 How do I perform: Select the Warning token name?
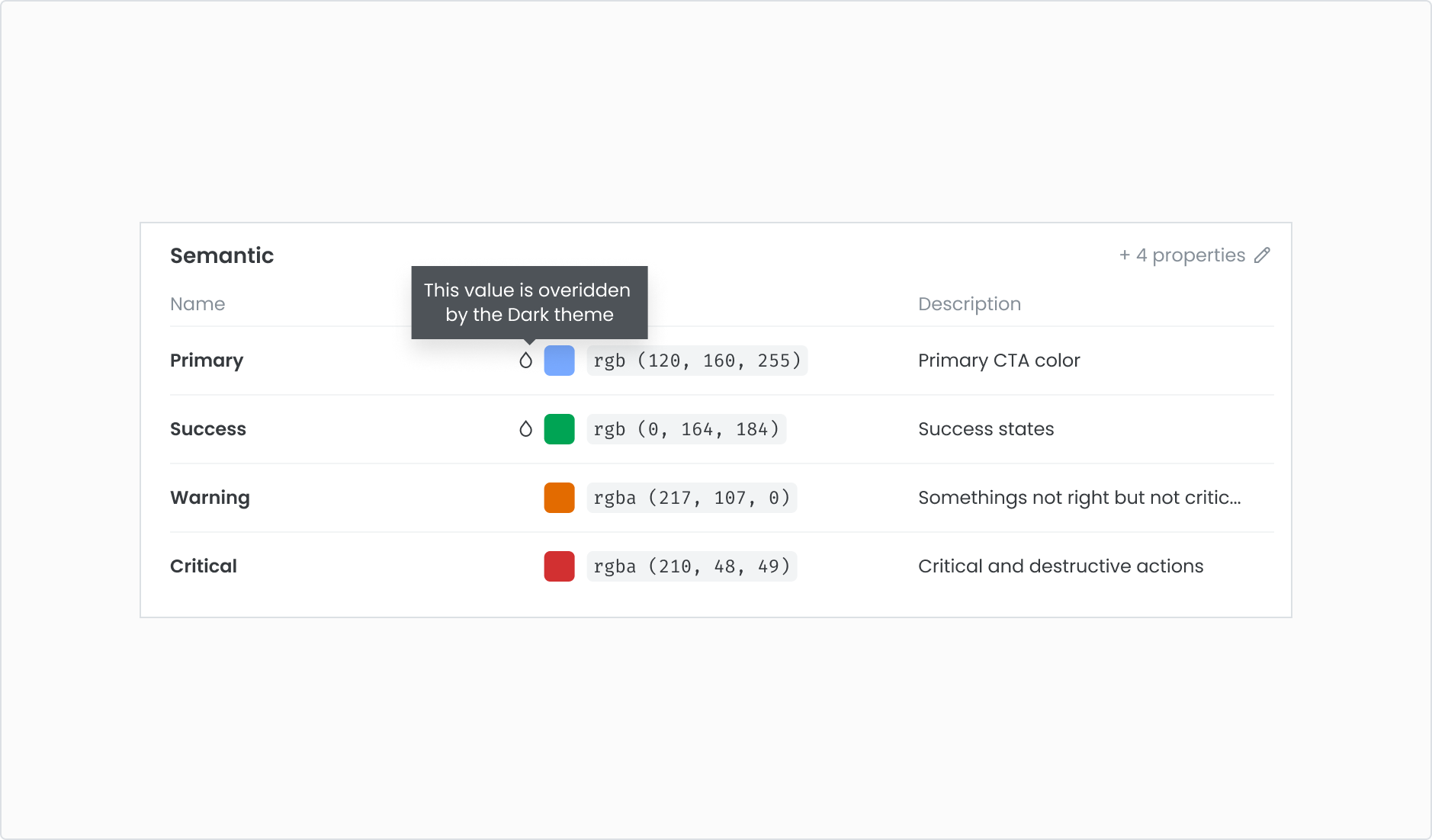[x=210, y=498]
